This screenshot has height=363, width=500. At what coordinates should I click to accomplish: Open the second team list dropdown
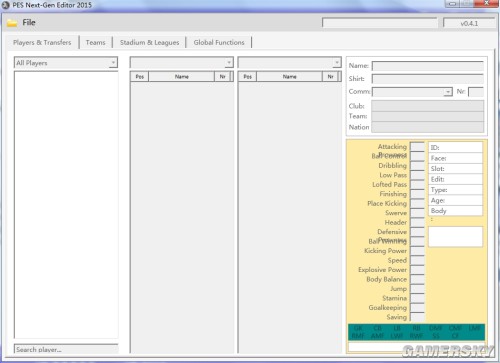tap(290, 62)
